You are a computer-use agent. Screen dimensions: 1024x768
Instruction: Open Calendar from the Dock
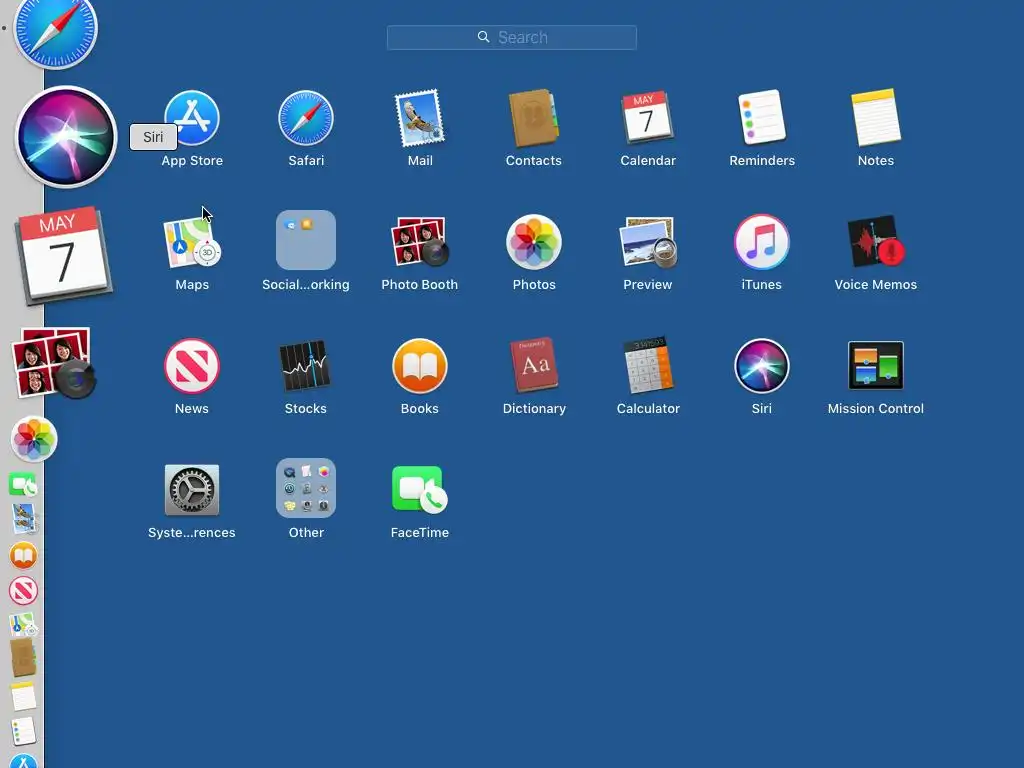tap(63, 255)
